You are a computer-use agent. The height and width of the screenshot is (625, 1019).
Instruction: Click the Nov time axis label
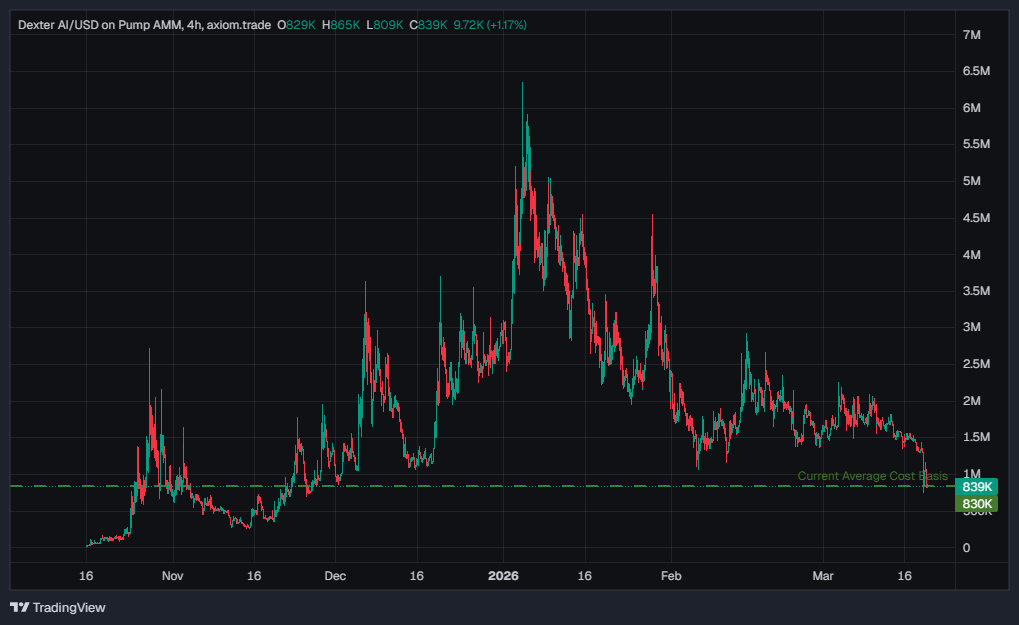(x=173, y=576)
